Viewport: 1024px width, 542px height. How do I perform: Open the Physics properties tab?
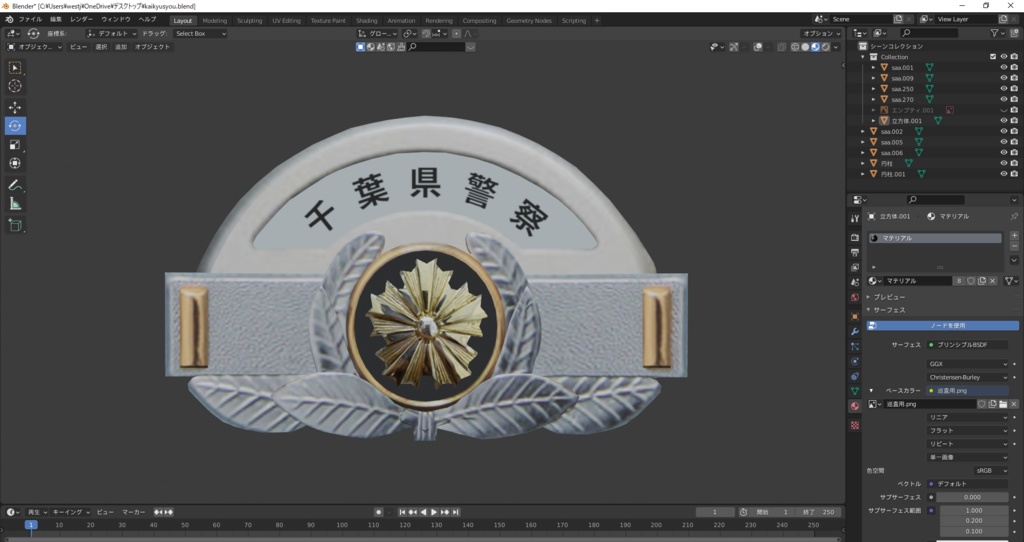click(x=855, y=361)
